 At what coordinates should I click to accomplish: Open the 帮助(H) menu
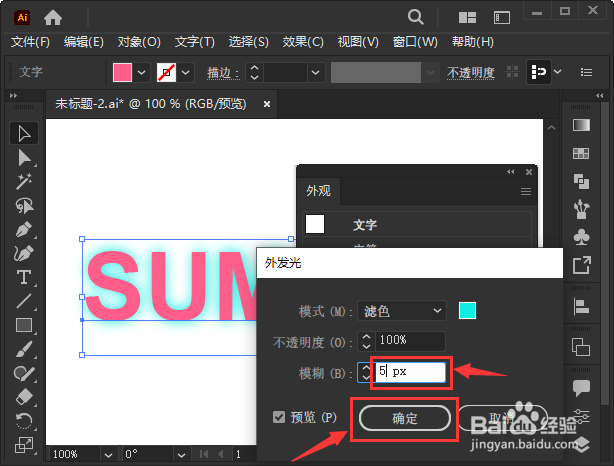473,42
